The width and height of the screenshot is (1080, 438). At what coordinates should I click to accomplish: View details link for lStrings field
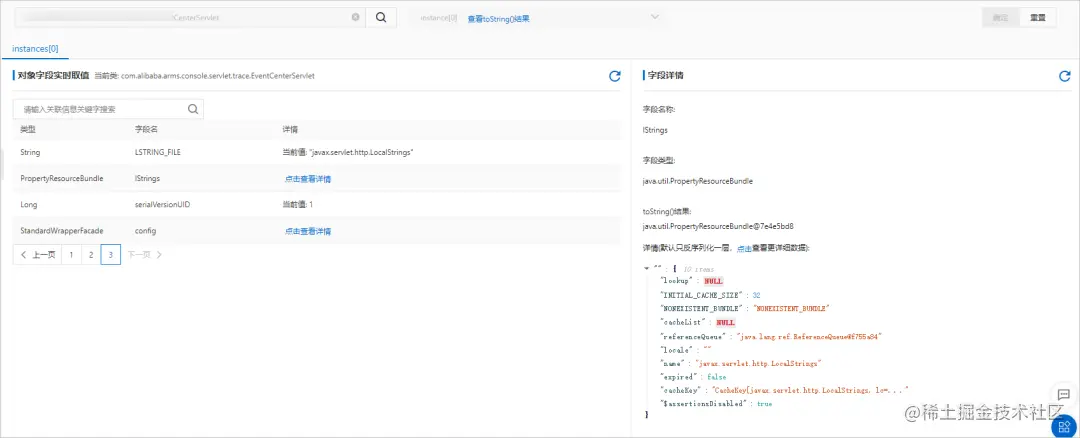(x=308, y=178)
